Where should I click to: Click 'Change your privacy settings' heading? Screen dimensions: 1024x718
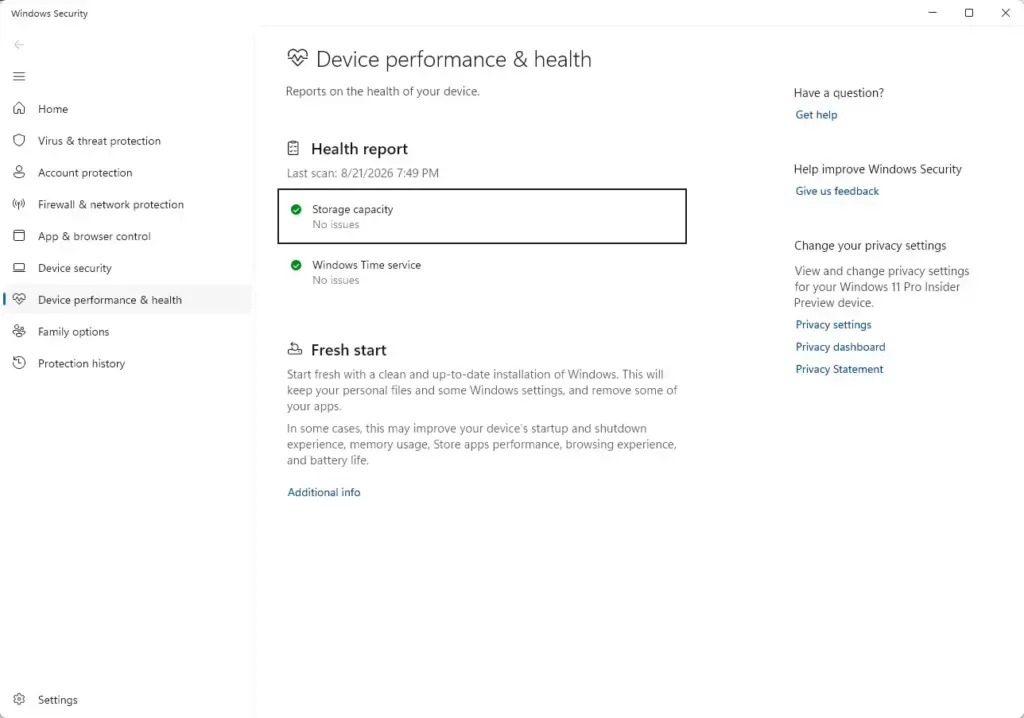coord(870,246)
